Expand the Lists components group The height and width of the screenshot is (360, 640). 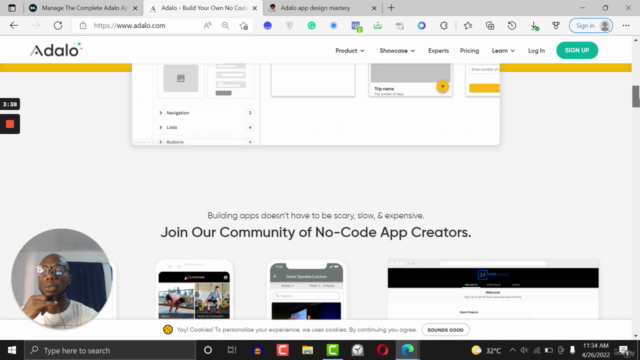206,127
